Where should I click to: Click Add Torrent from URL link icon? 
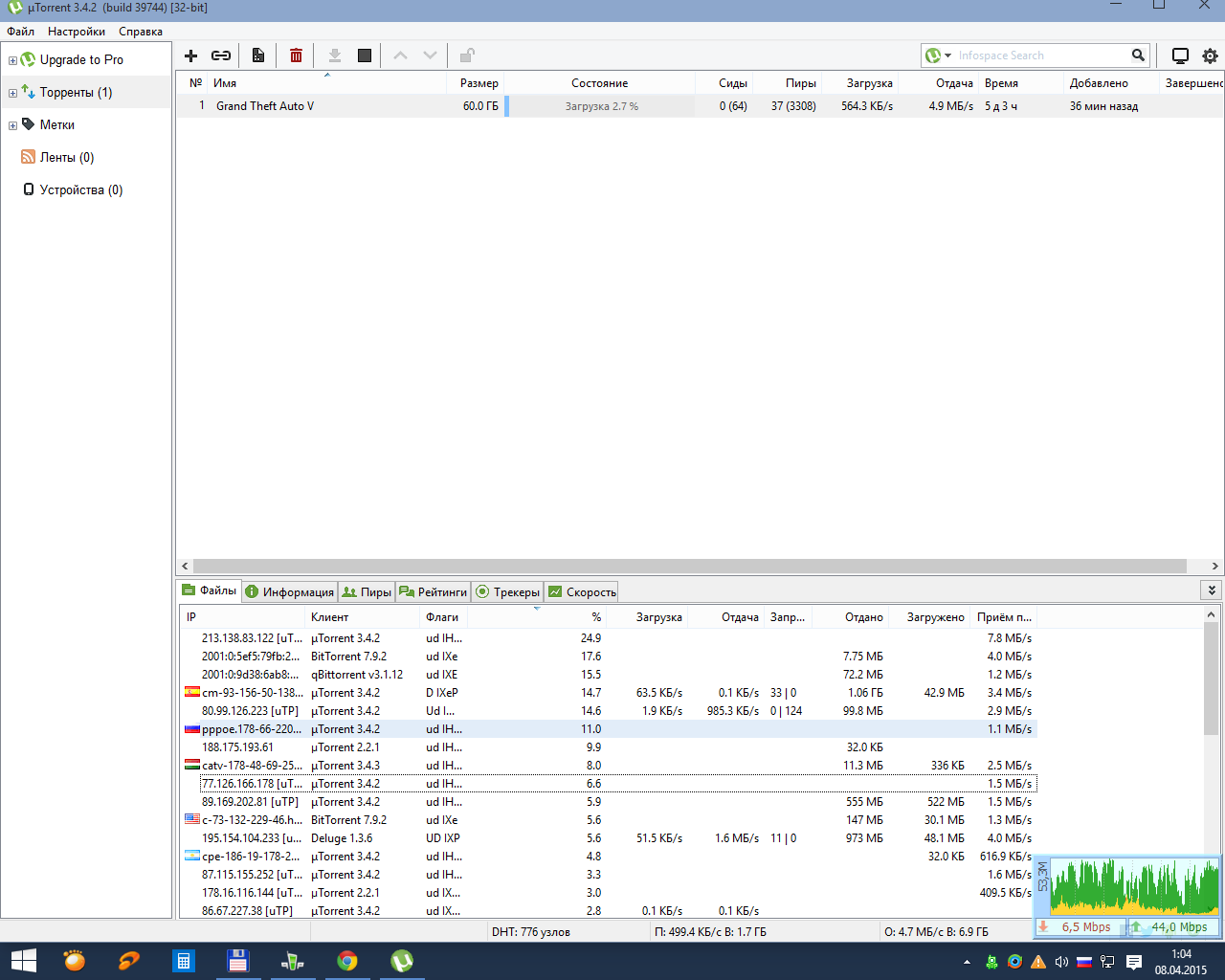tap(221, 56)
